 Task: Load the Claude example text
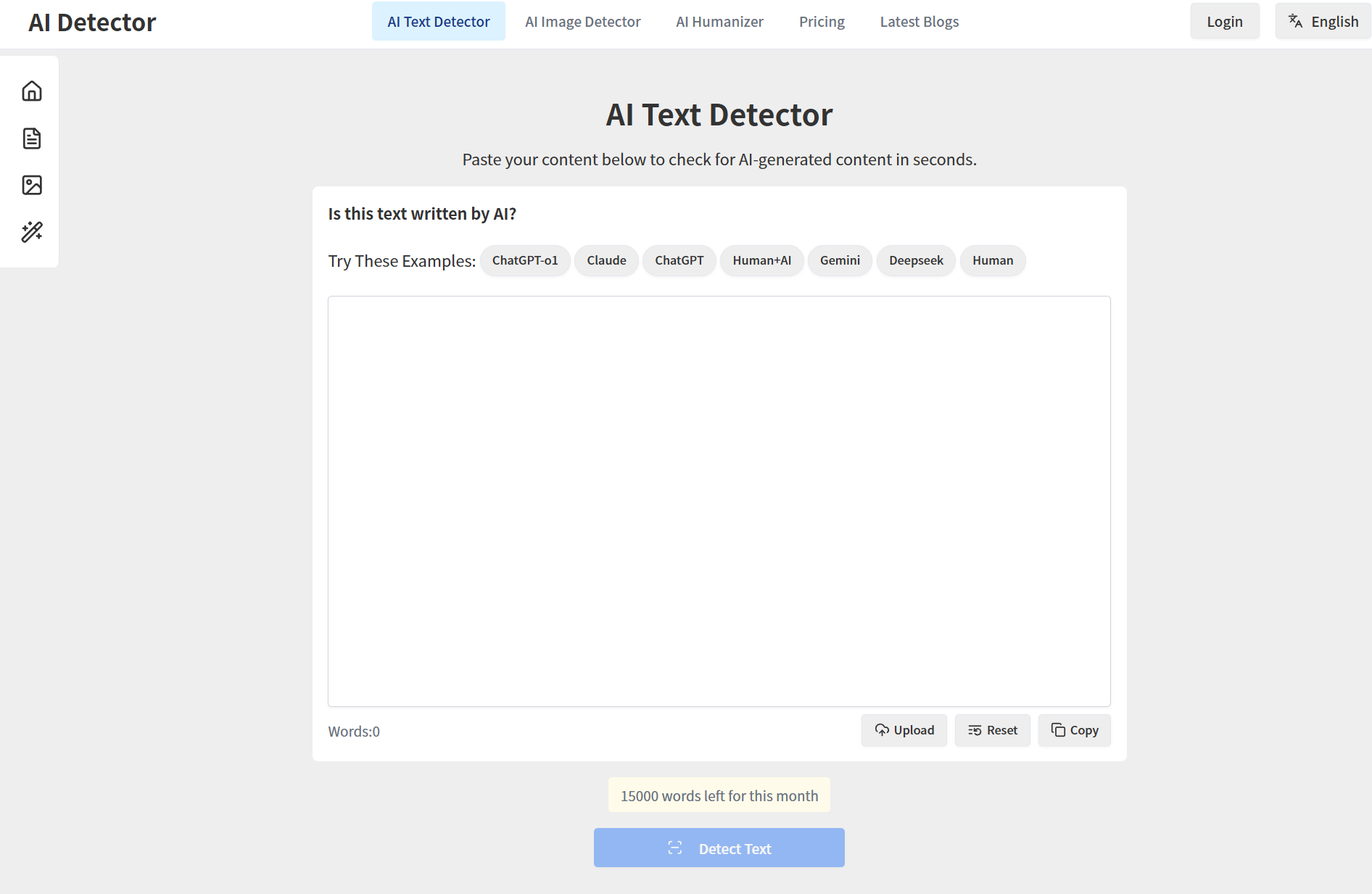(x=606, y=260)
